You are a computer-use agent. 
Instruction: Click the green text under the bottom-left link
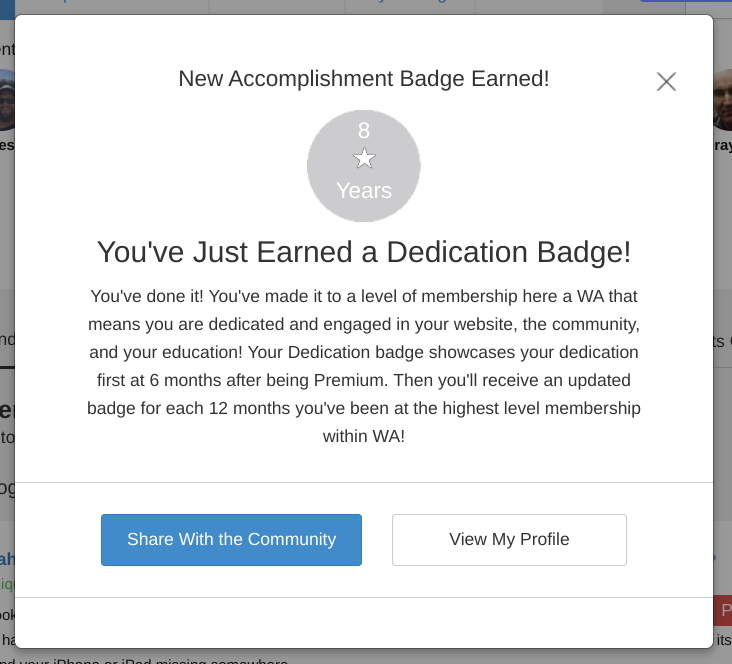[6, 582]
